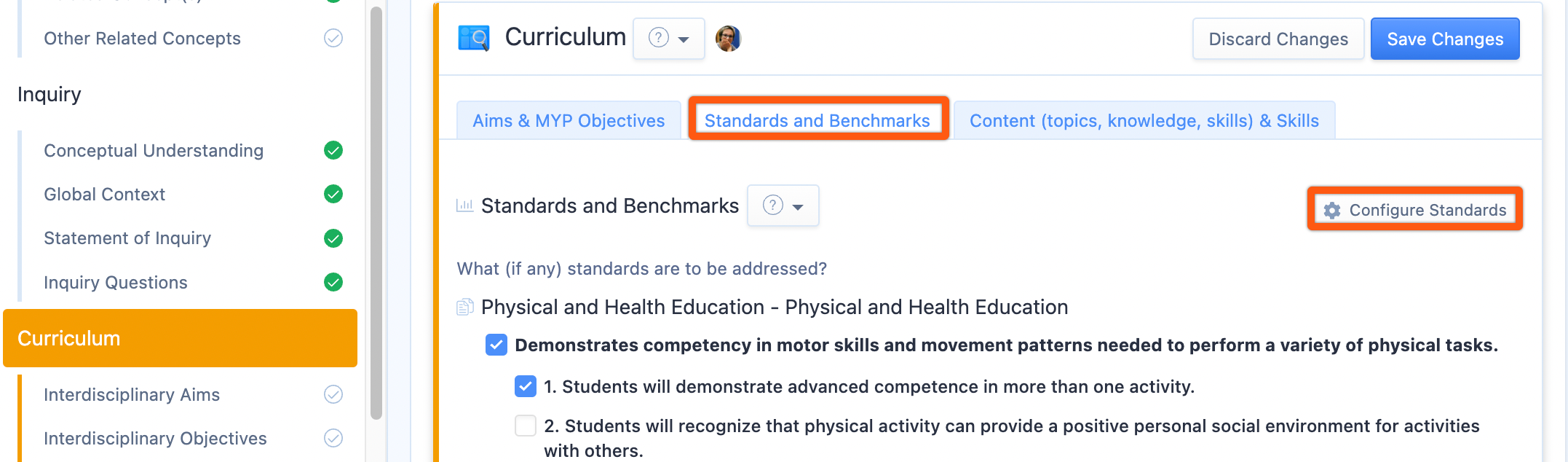Check the 'positive personal social environment' benchmark
The image size is (1568, 462).
526,426
